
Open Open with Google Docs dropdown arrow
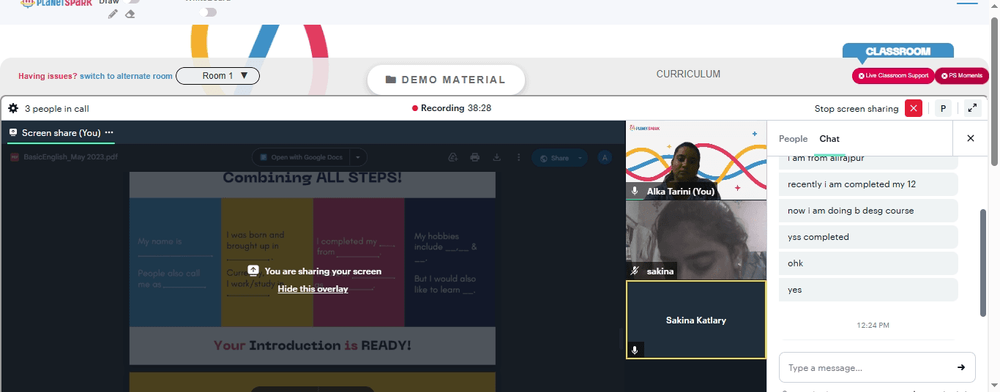pyautogui.click(x=358, y=157)
